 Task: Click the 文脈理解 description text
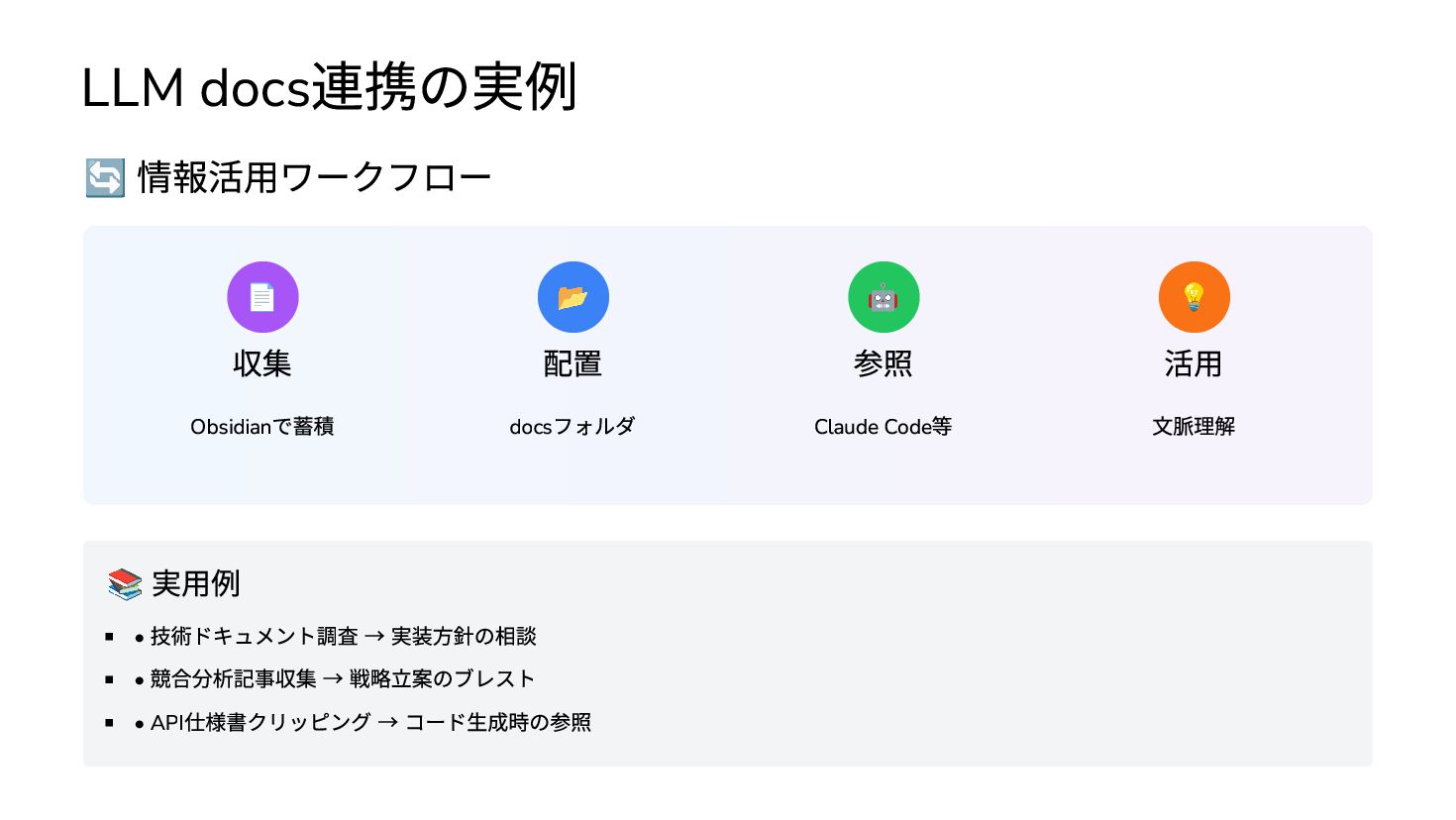(x=1194, y=427)
